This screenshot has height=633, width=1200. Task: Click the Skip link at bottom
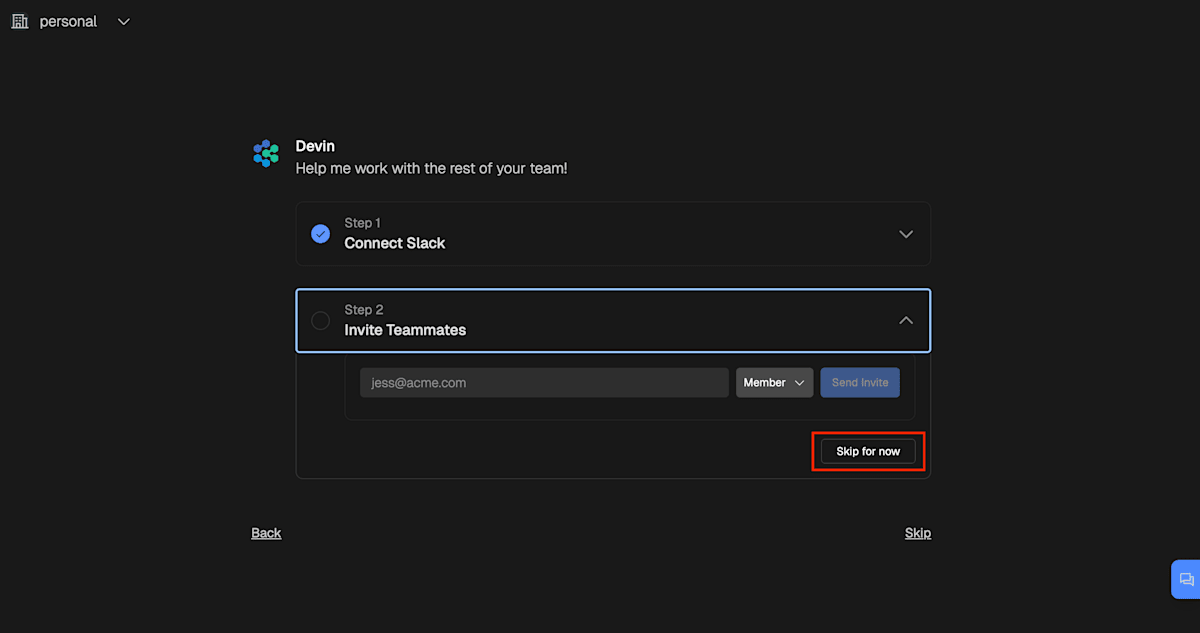point(918,533)
